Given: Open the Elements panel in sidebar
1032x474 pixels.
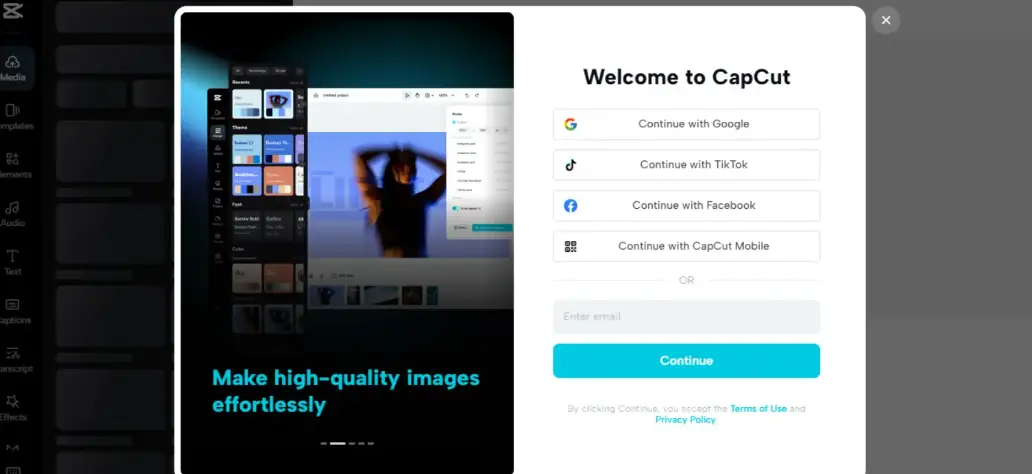Looking at the screenshot, I should tap(13, 166).
